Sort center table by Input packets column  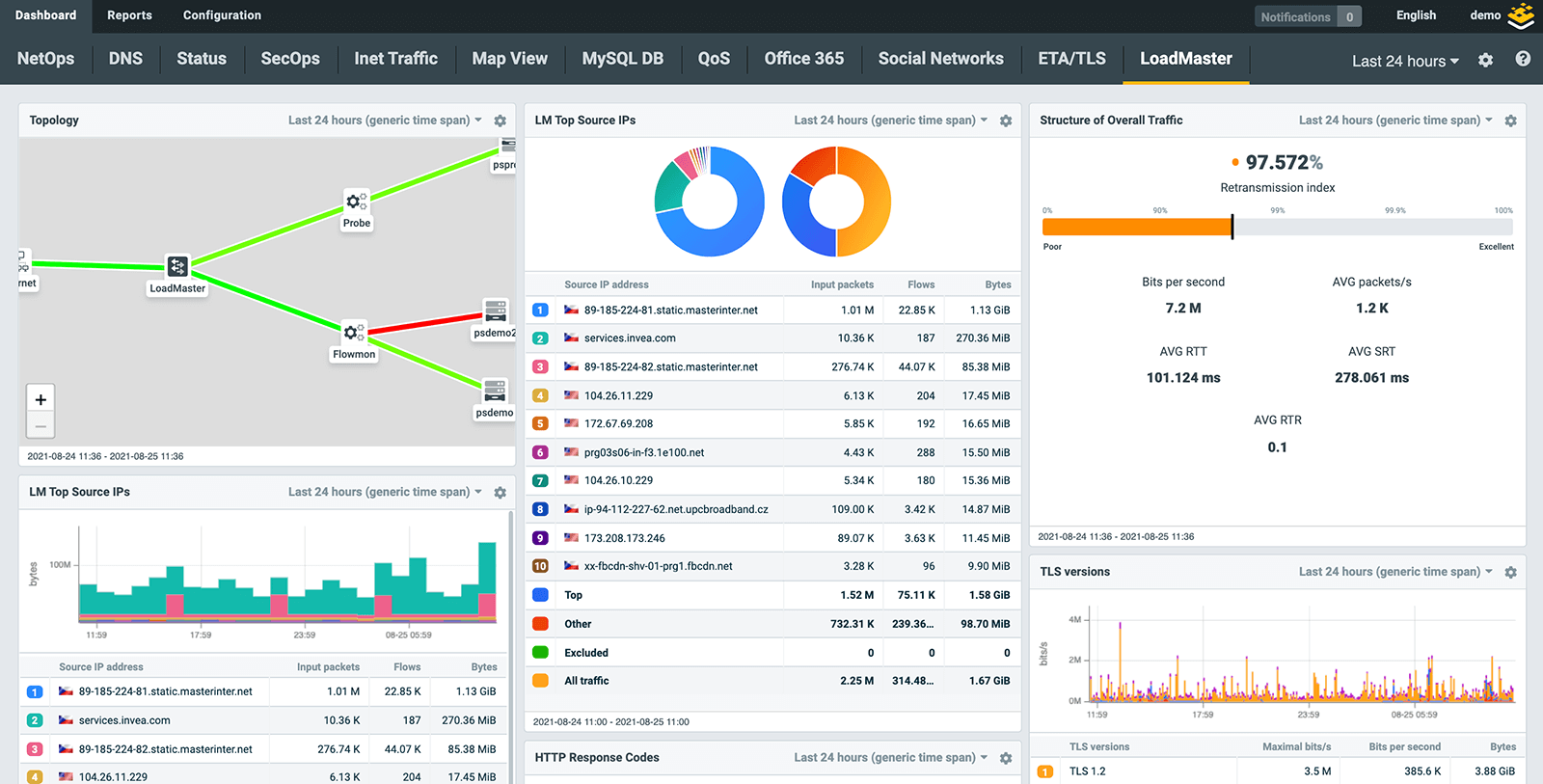tap(842, 284)
